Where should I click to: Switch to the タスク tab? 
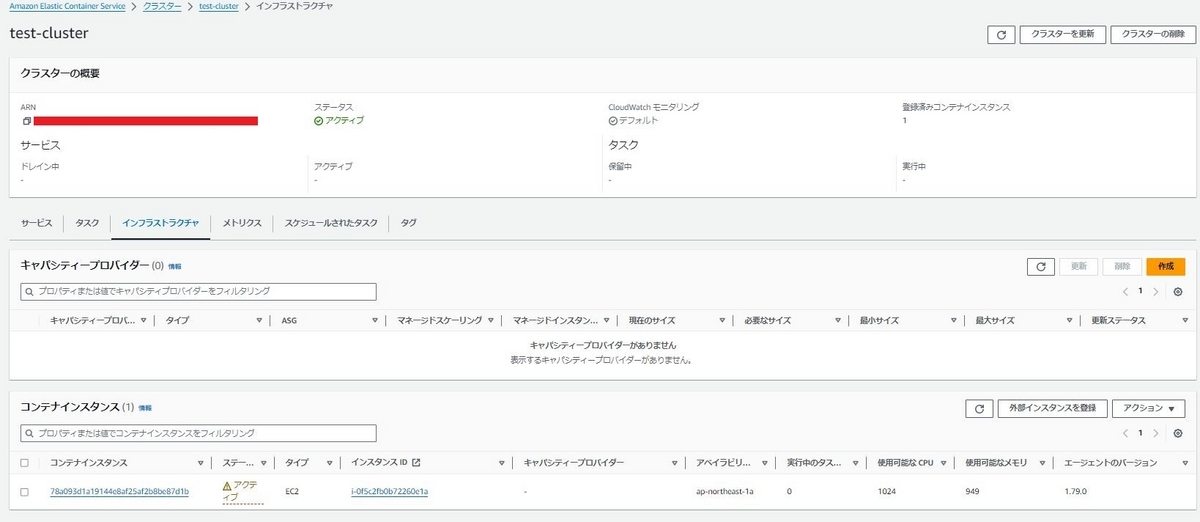87,223
